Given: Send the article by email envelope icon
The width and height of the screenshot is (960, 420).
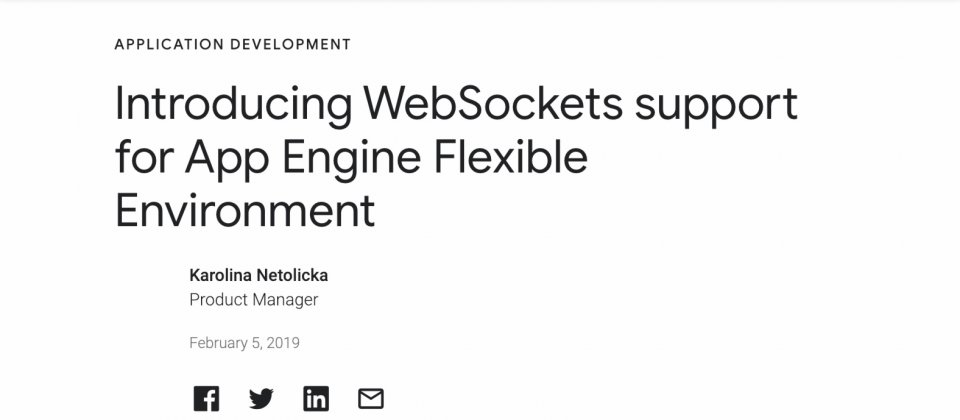Looking at the screenshot, I should tap(370, 399).
